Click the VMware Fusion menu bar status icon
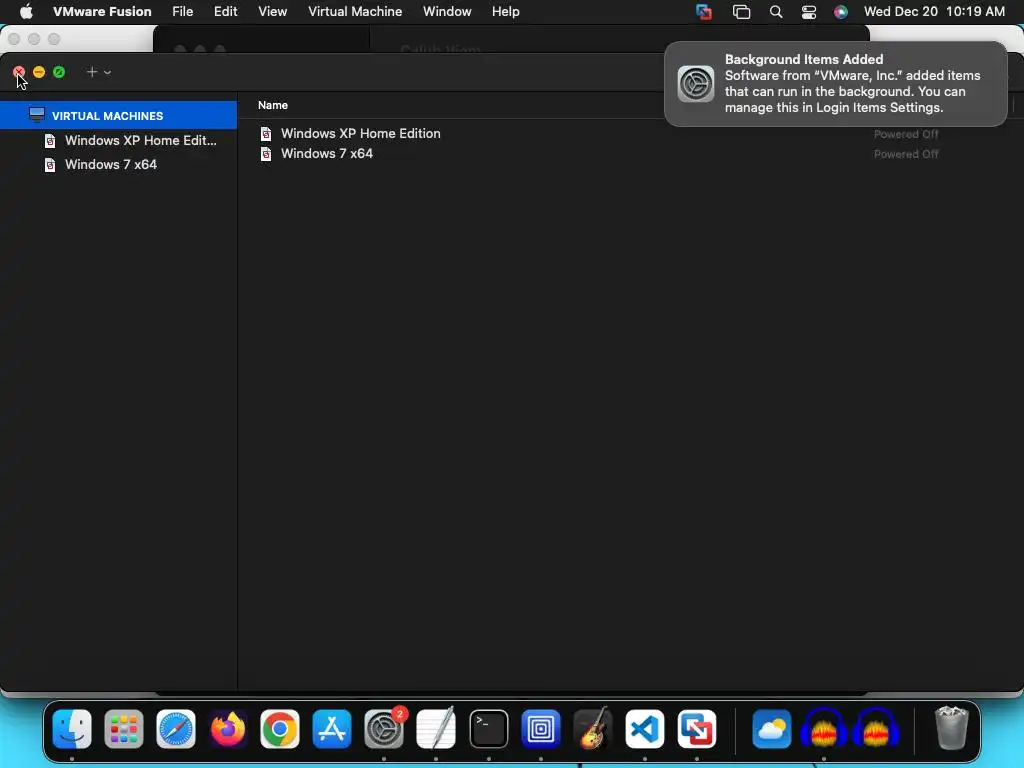 pyautogui.click(x=703, y=12)
